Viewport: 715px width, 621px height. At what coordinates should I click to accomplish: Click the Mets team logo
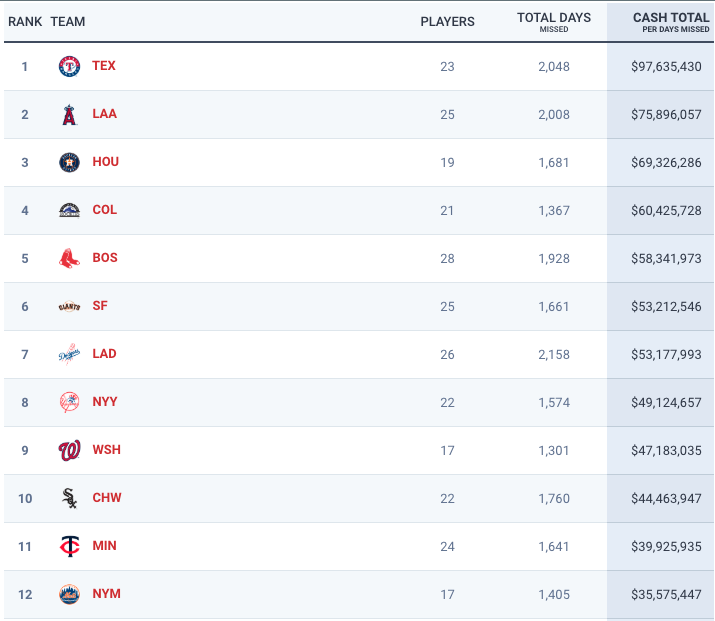(69, 595)
